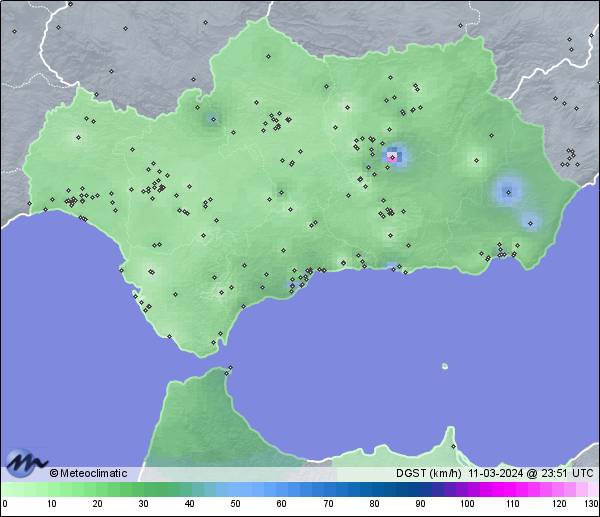
Task: Click the 40 label on the gust scale
Action: [x=189, y=504]
